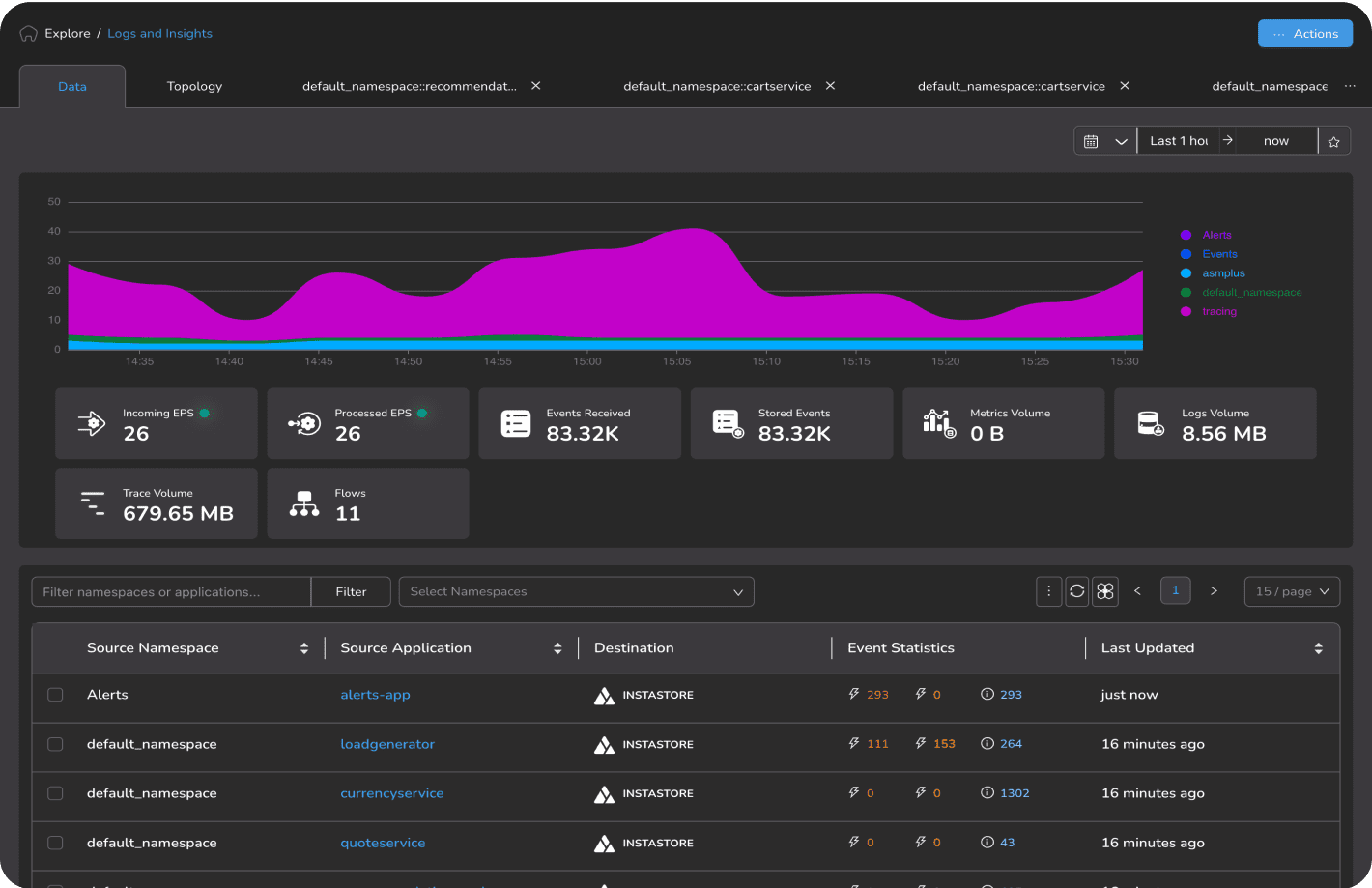The width and height of the screenshot is (1372, 888).
Task: Click the home icon in breadcrumb
Action: point(28,34)
